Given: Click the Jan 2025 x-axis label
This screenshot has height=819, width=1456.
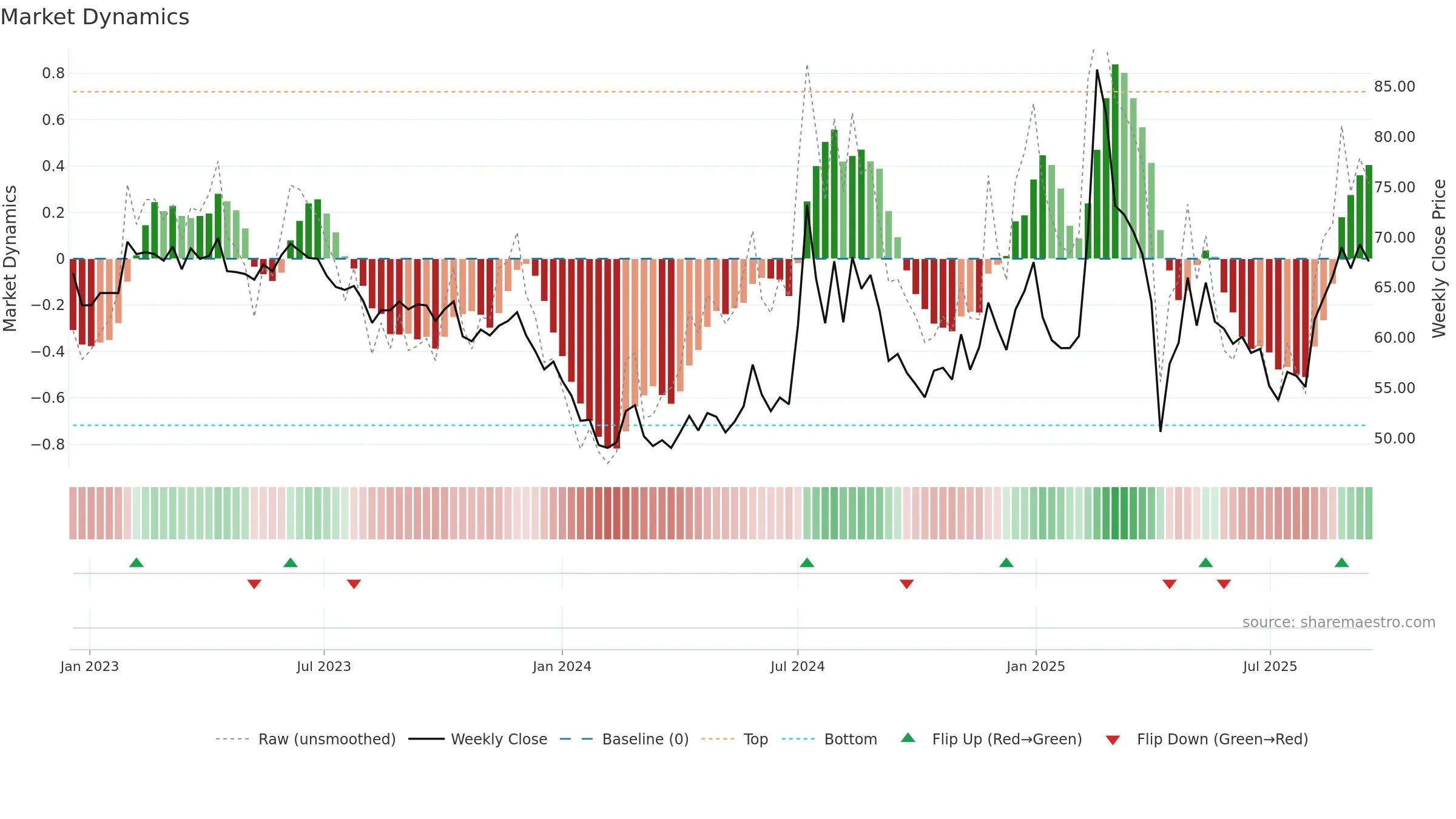Looking at the screenshot, I should click(x=1036, y=666).
